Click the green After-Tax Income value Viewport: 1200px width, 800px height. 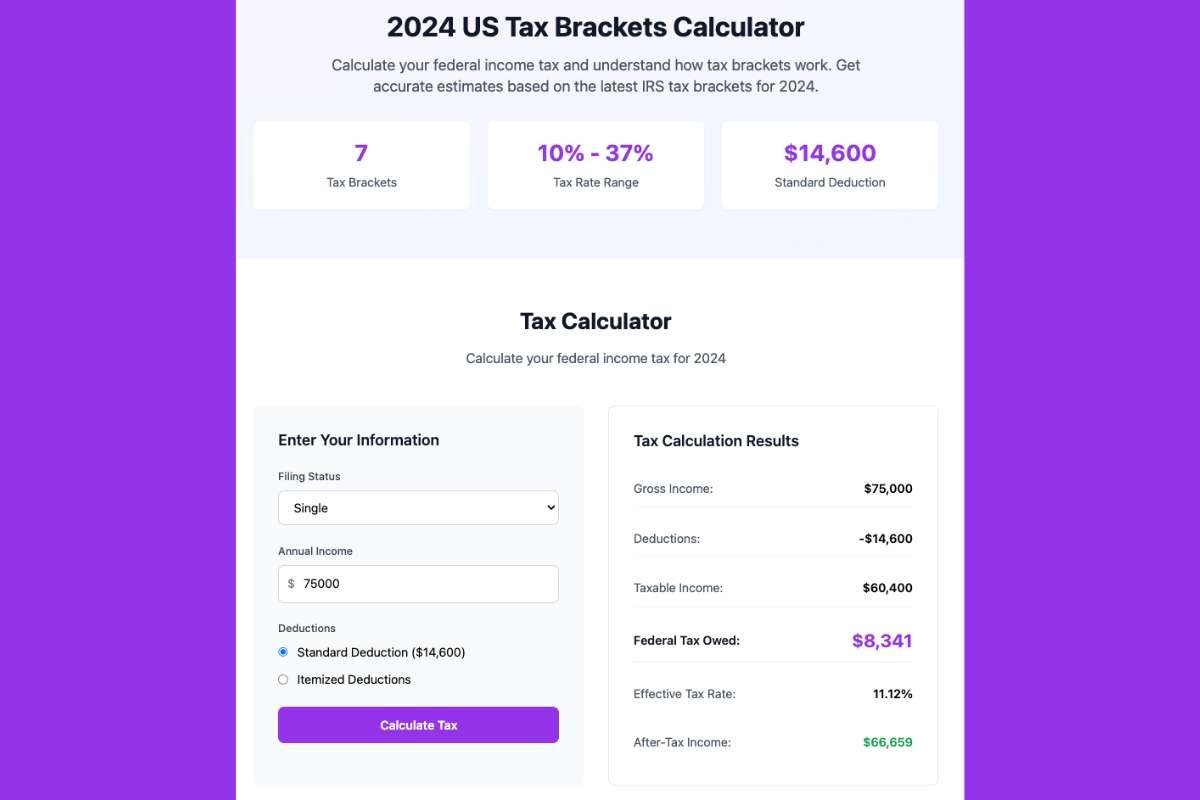(x=887, y=742)
